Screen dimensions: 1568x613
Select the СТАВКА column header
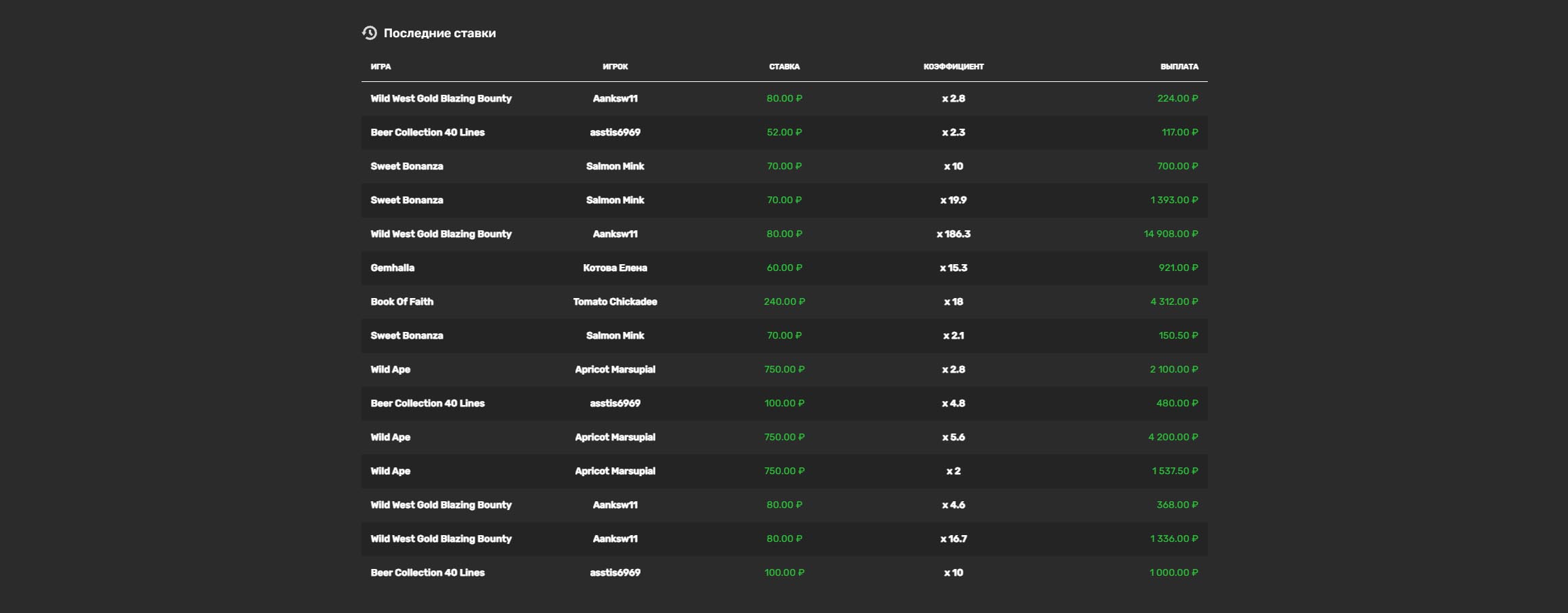tap(784, 66)
